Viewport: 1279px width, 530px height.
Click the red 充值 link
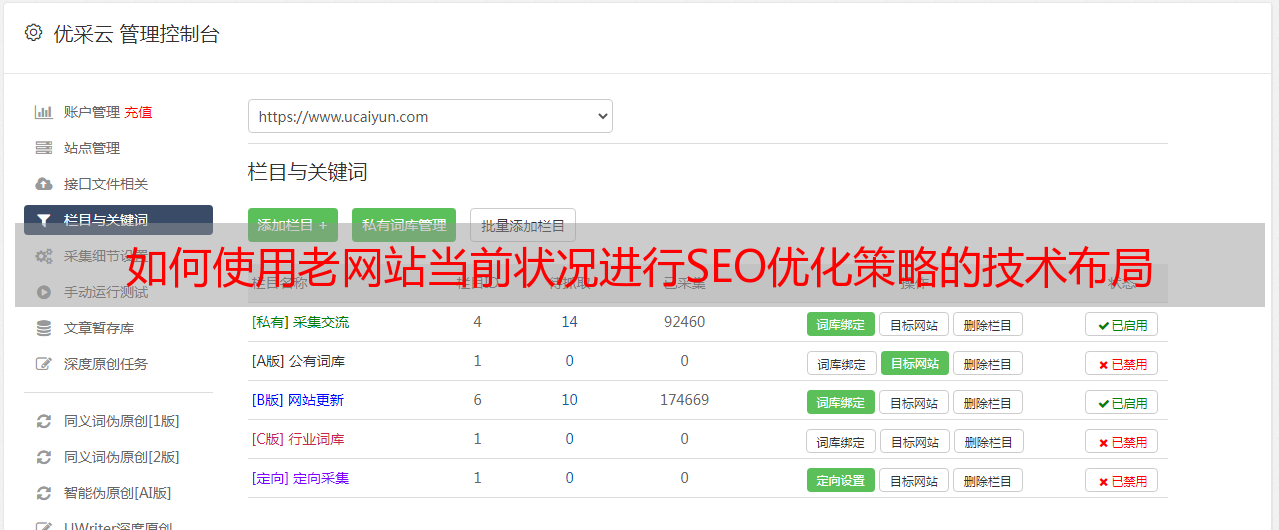[x=138, y=112]
